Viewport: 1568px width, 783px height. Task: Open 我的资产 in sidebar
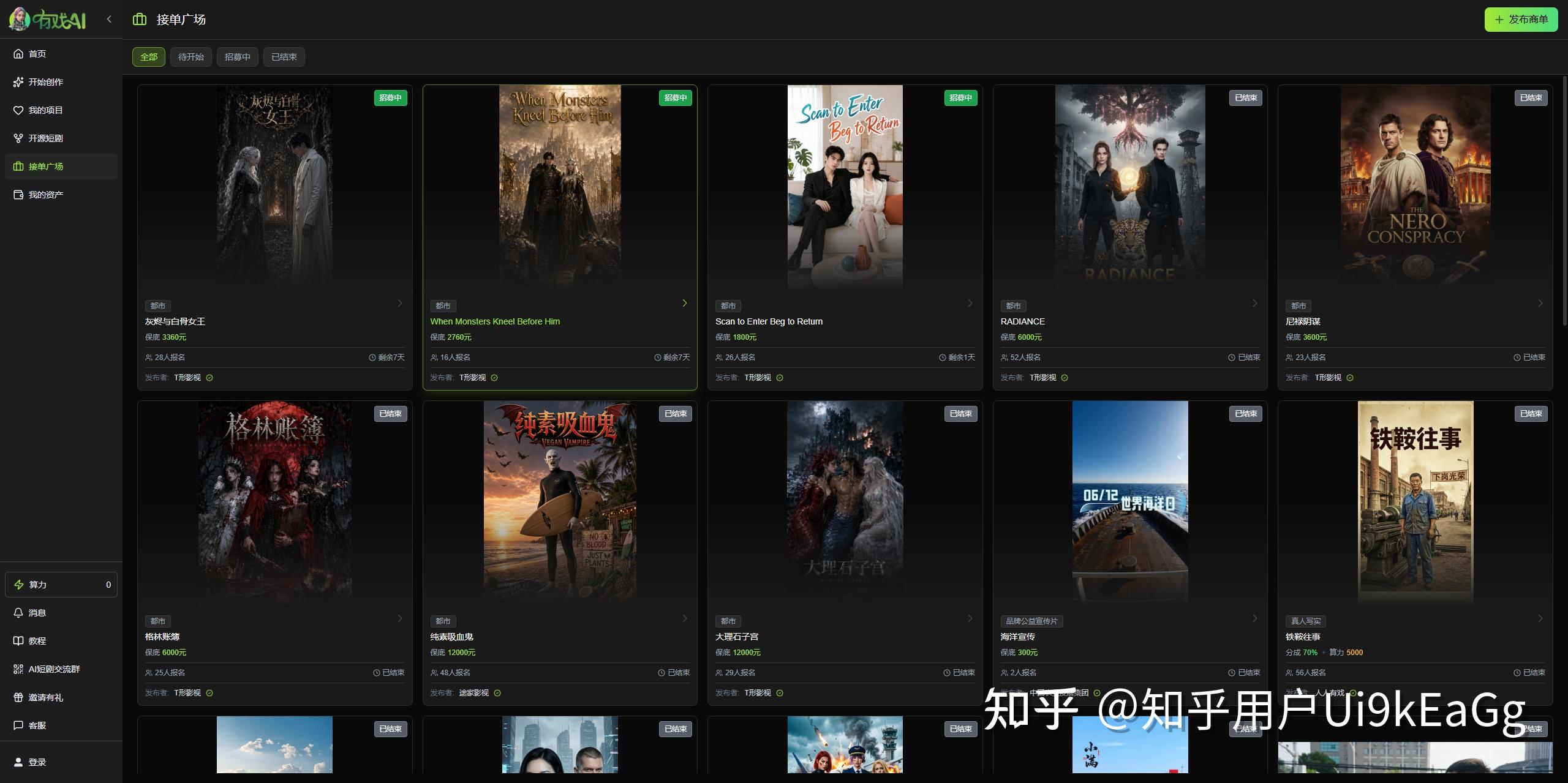pos(61,195)
